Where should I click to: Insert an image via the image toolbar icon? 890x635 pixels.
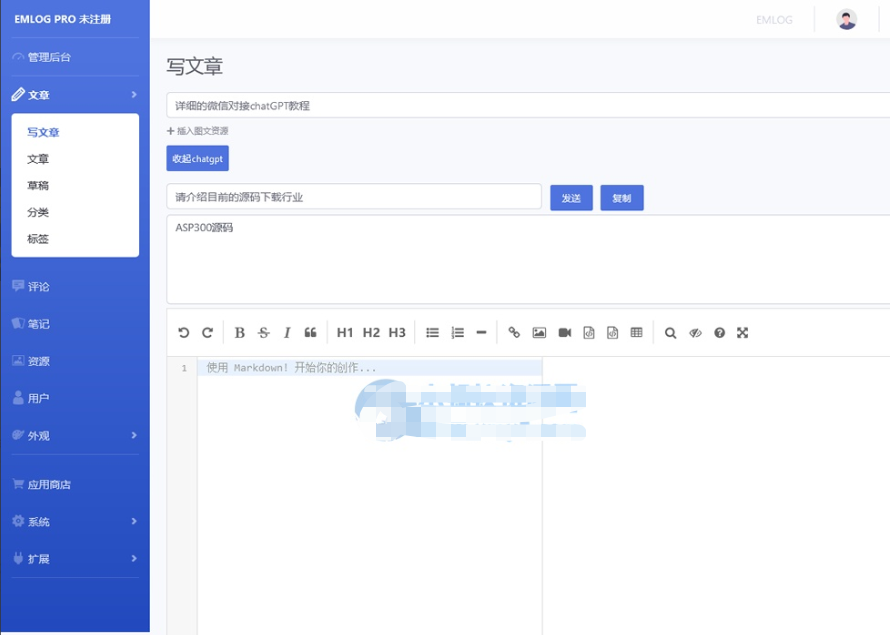tap(538, 332)
